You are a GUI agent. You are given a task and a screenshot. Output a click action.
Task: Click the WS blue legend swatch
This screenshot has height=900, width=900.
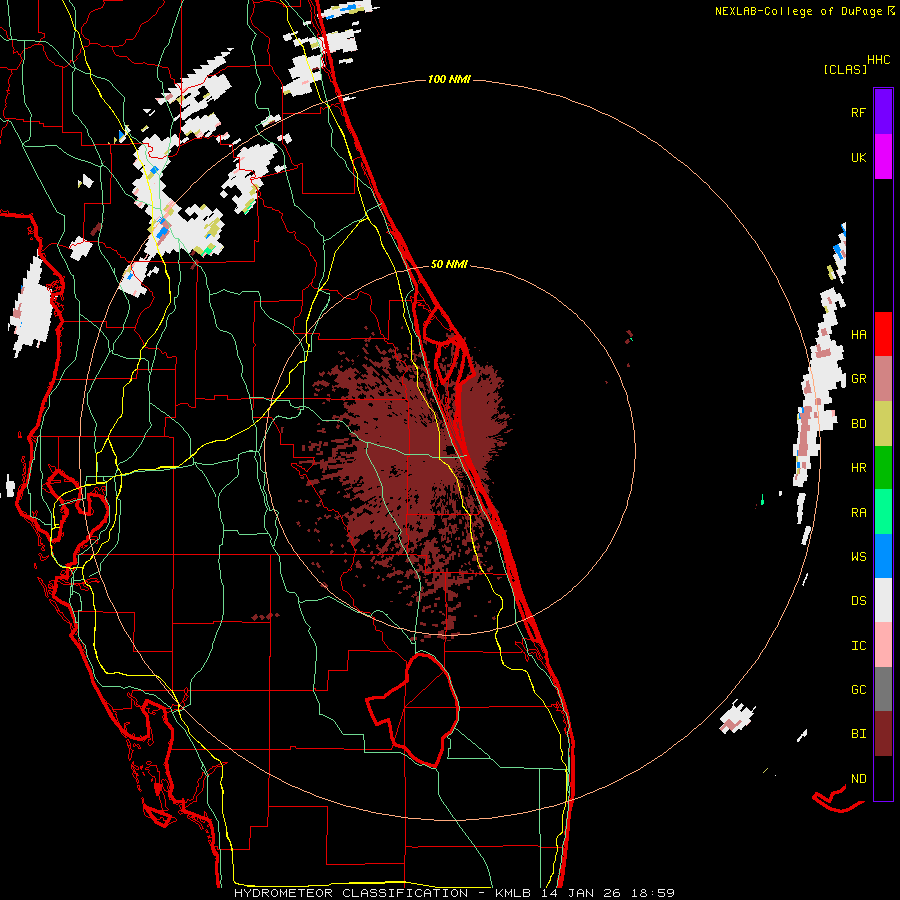[883, 556]
